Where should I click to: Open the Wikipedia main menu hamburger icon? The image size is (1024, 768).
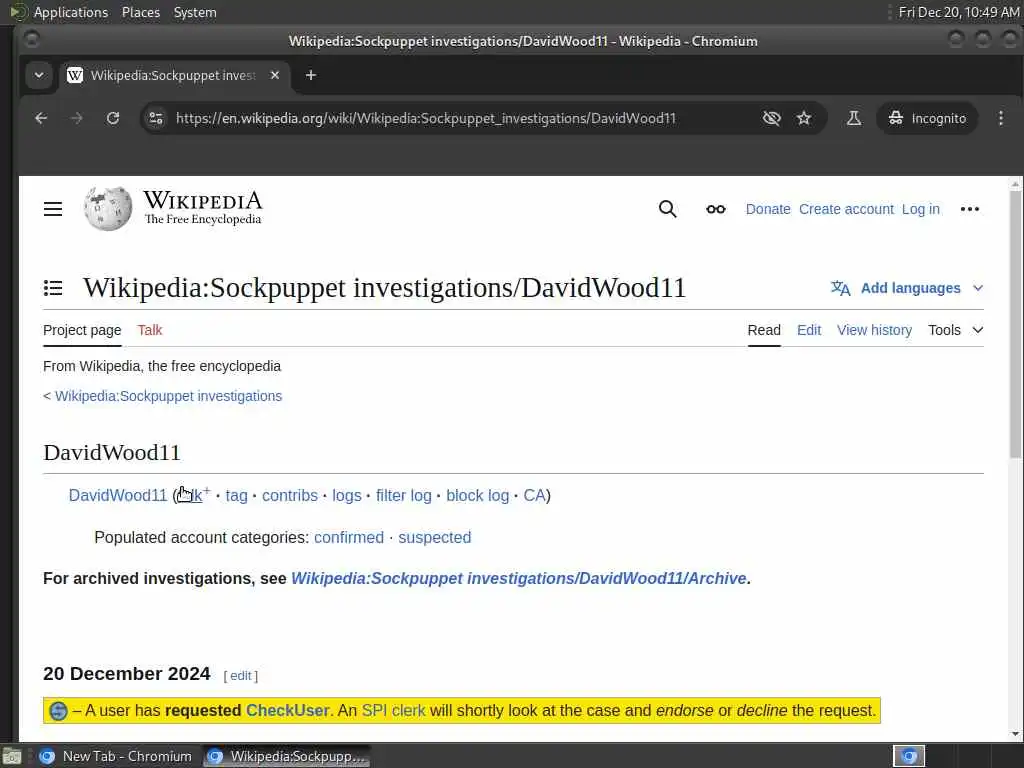point(53,209)
